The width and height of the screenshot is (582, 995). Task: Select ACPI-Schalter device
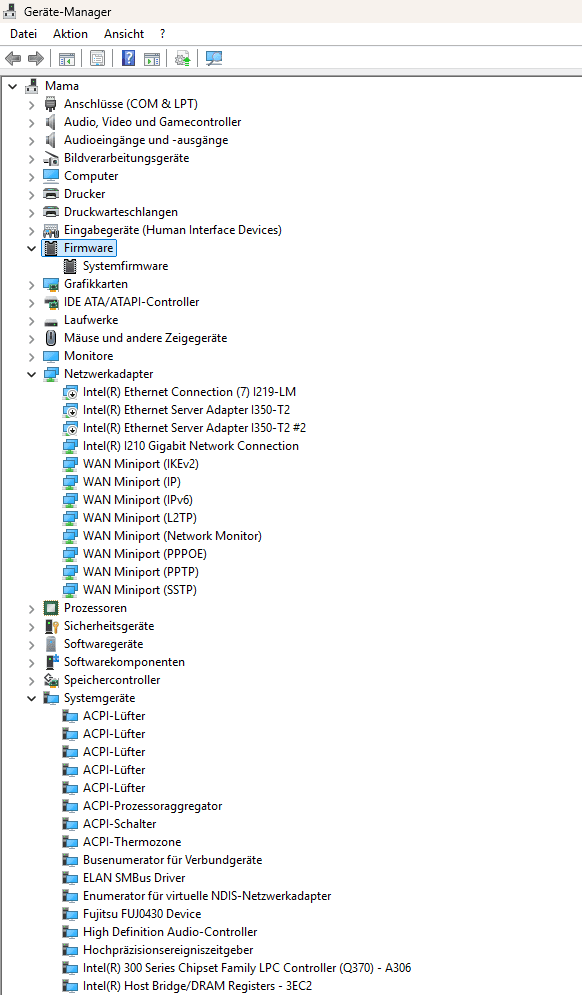pos(119,824)
